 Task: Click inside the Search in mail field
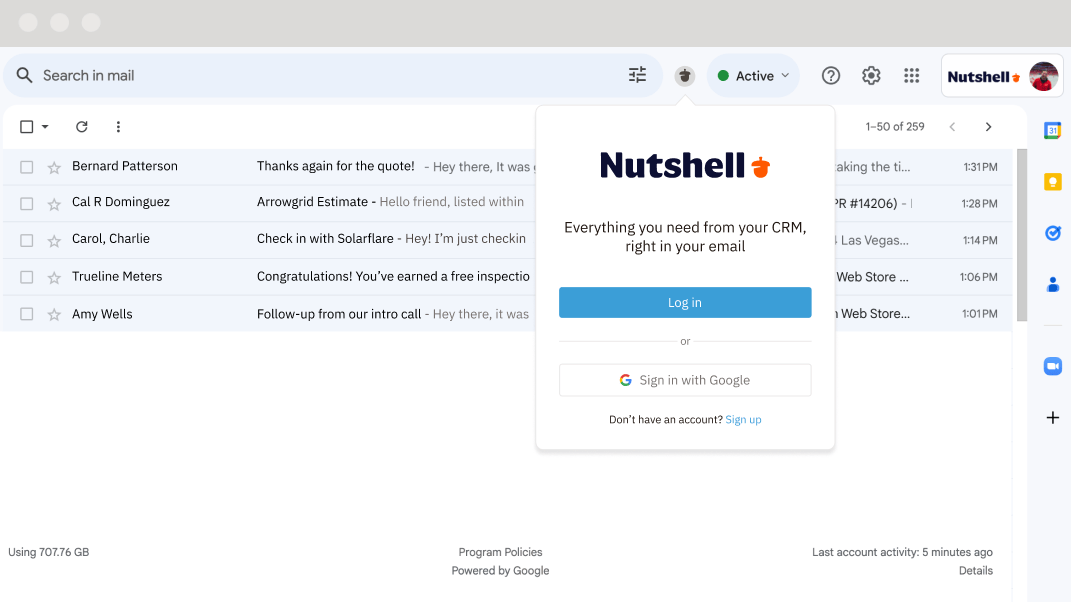[x=200, y=74]
